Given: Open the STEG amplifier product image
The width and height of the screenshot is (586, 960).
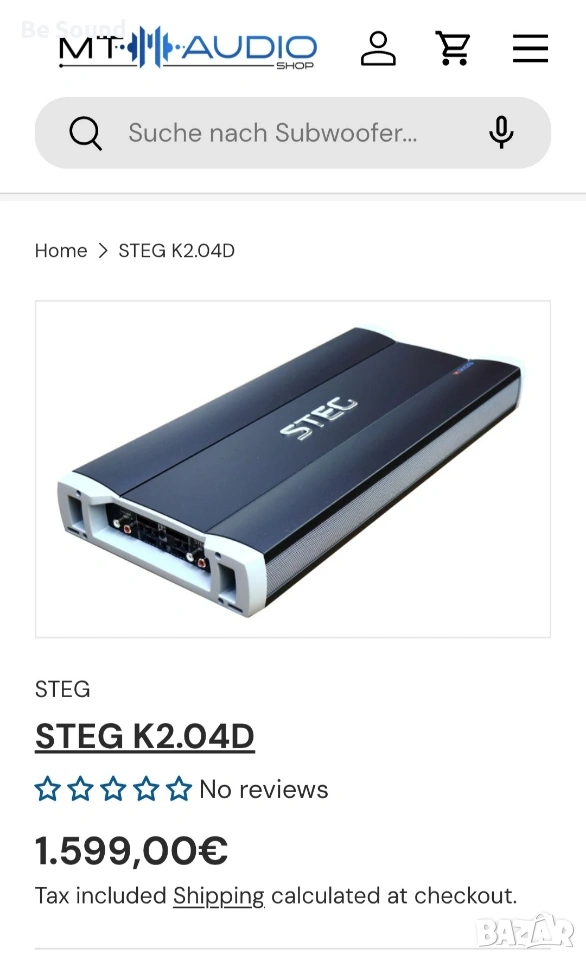Looking at the screenshot, I should (x=293, y=469).
